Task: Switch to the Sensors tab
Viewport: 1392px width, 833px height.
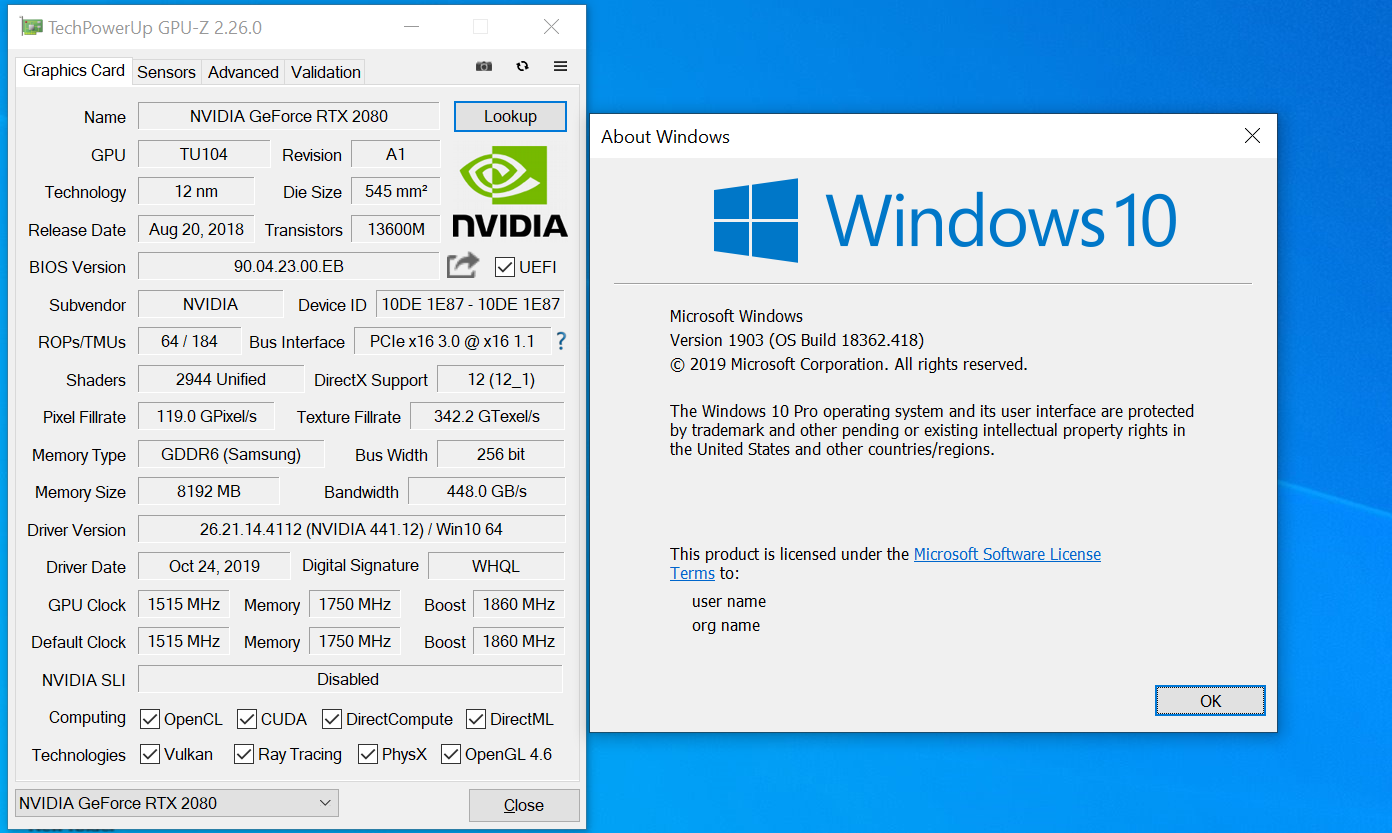Action: click(166, 72)
